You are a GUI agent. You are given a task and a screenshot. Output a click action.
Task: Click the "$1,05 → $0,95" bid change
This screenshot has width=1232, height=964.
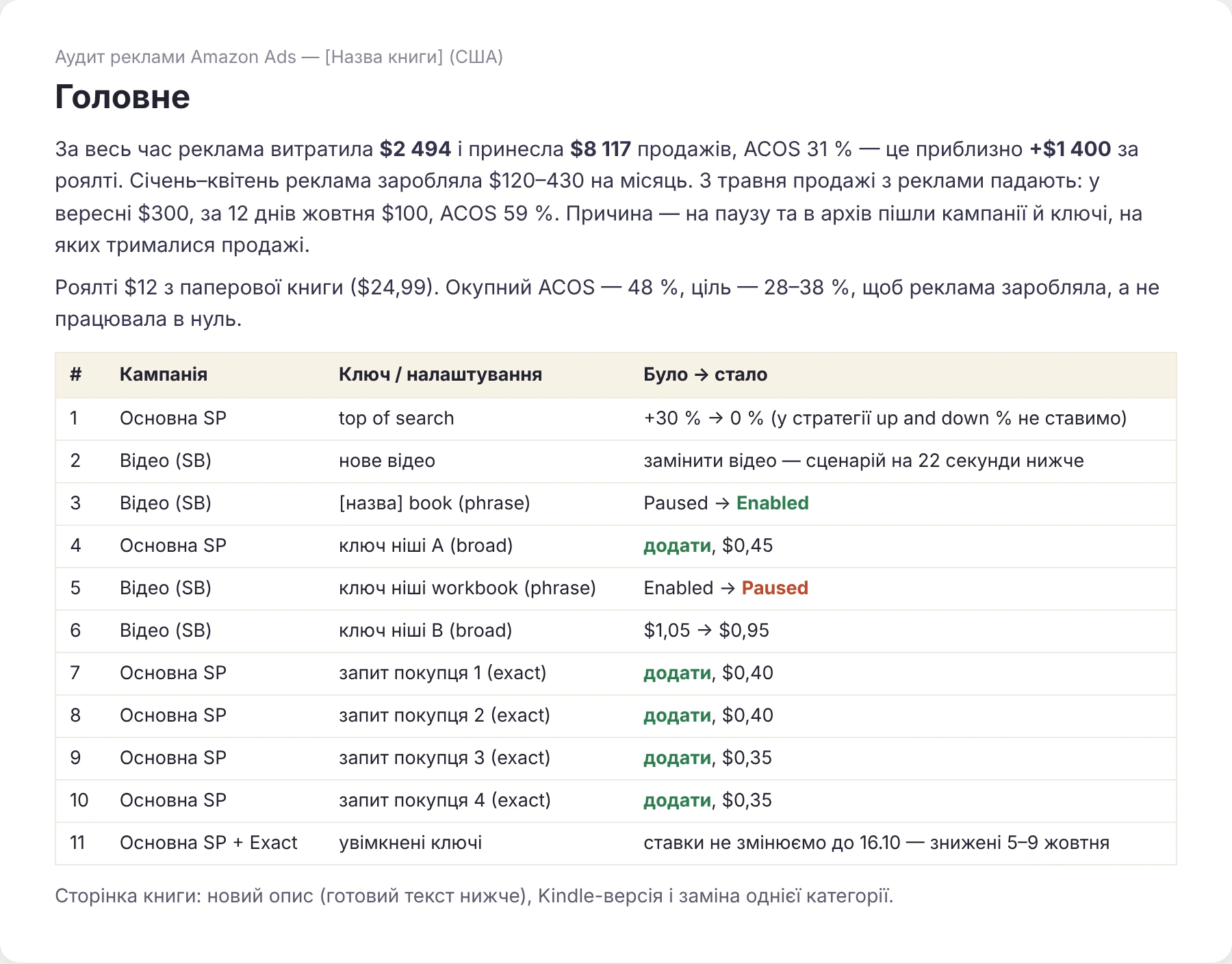tap(706, 631)
